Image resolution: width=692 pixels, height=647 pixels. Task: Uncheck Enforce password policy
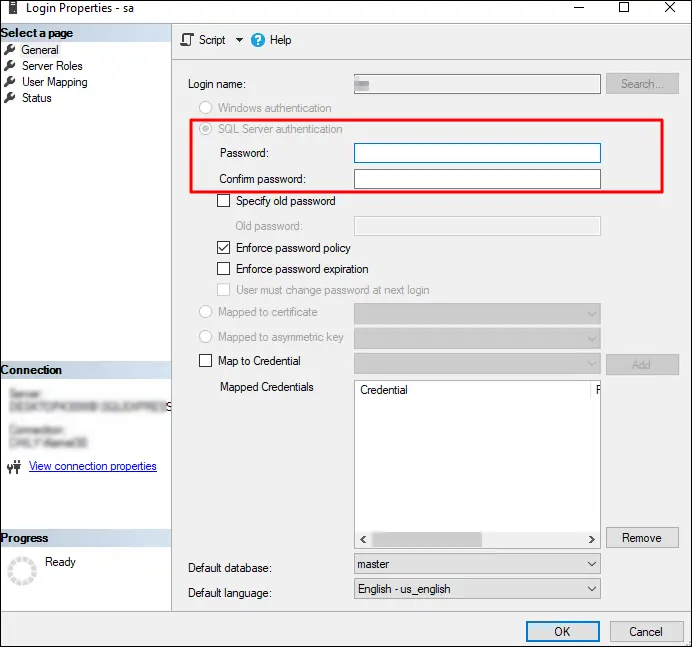pos(224,247)
